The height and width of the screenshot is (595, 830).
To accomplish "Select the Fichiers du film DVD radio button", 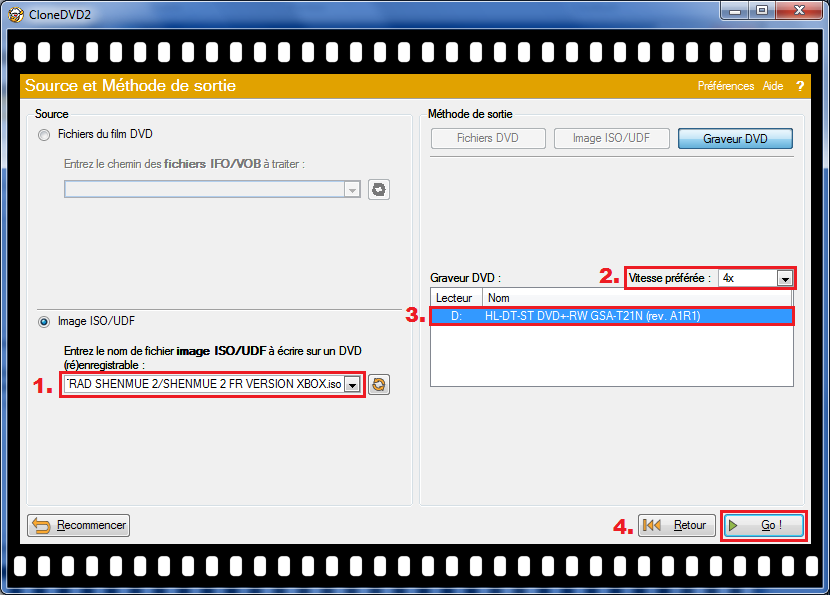I will click(44, 135).
